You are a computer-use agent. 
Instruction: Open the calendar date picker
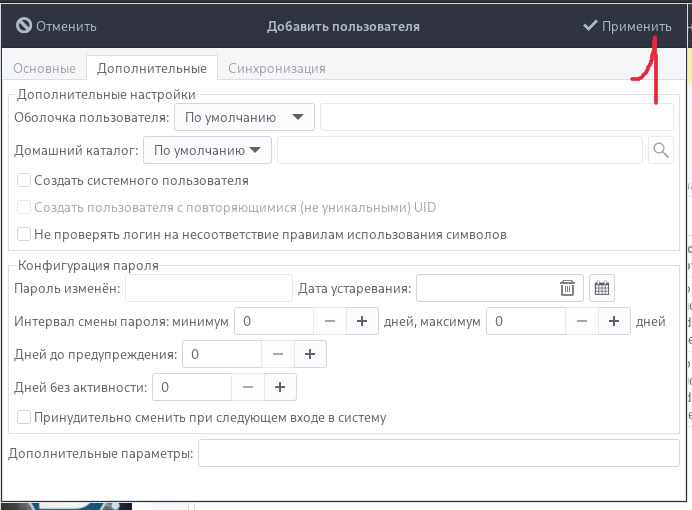[x=601, y=288]
